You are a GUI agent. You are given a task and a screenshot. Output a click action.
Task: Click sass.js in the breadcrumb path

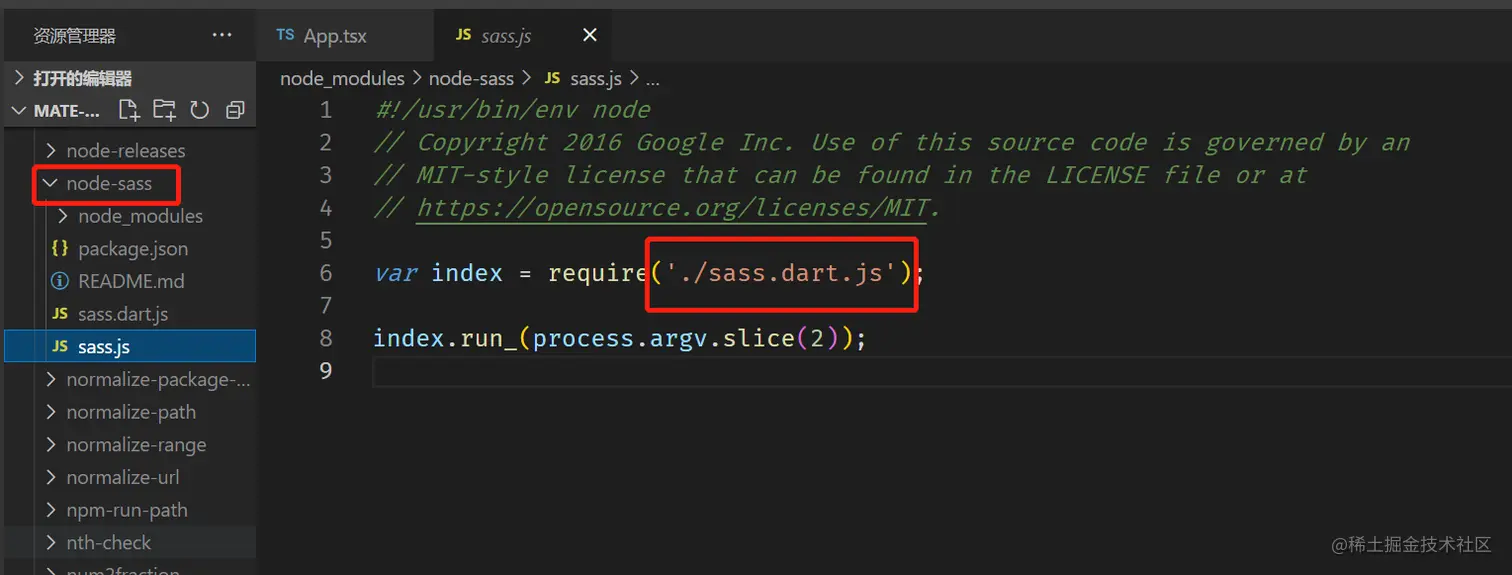(x=596, y=78)
